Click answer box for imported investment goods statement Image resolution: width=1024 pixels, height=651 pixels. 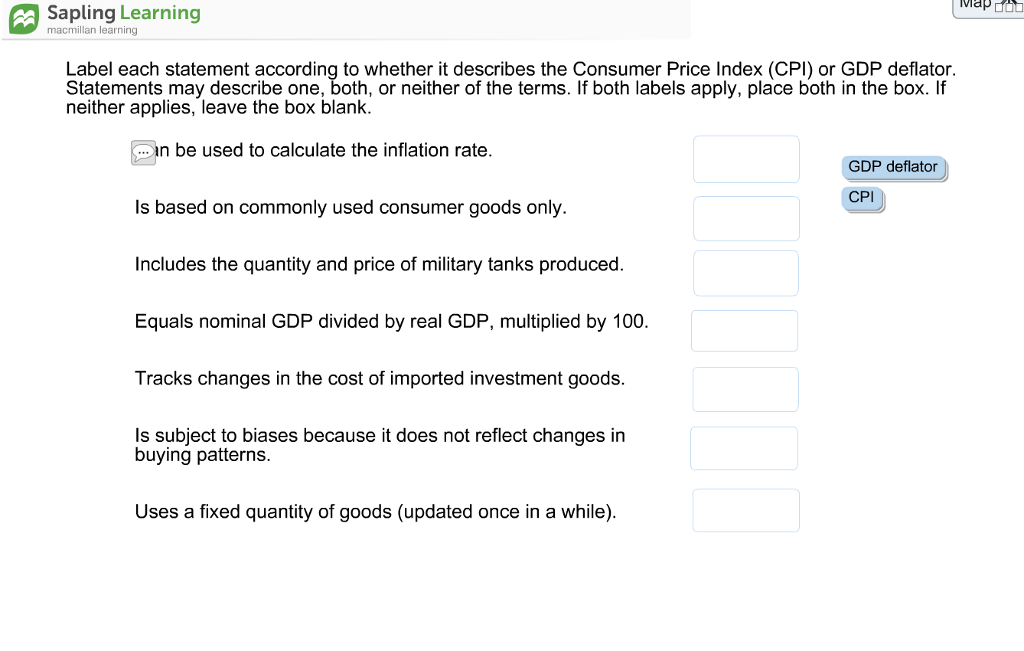(x=745, y=389)
